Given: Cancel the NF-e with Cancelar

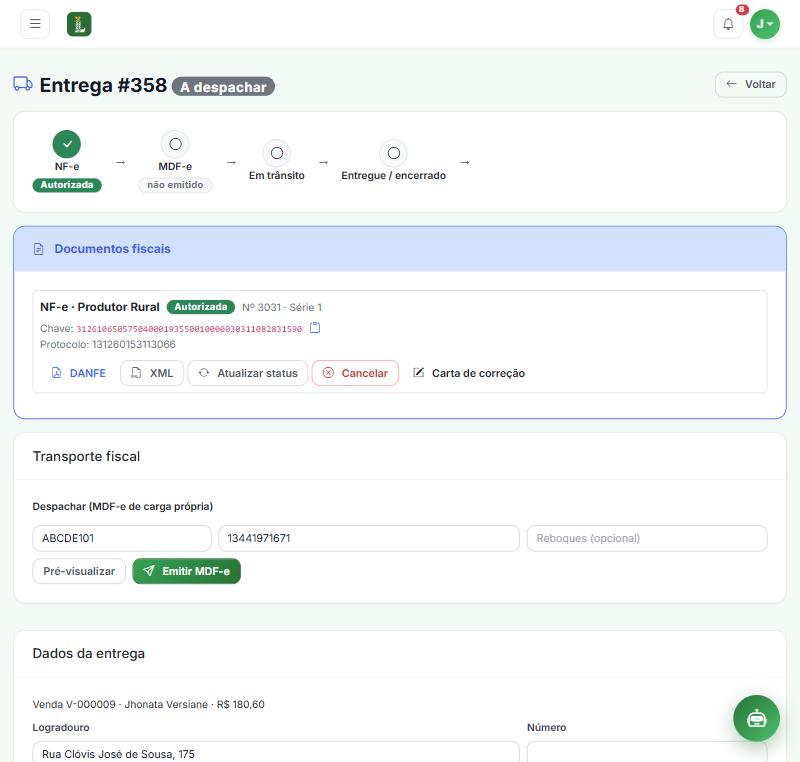Looking at the screenshot, I should click(x=355, y=373).
